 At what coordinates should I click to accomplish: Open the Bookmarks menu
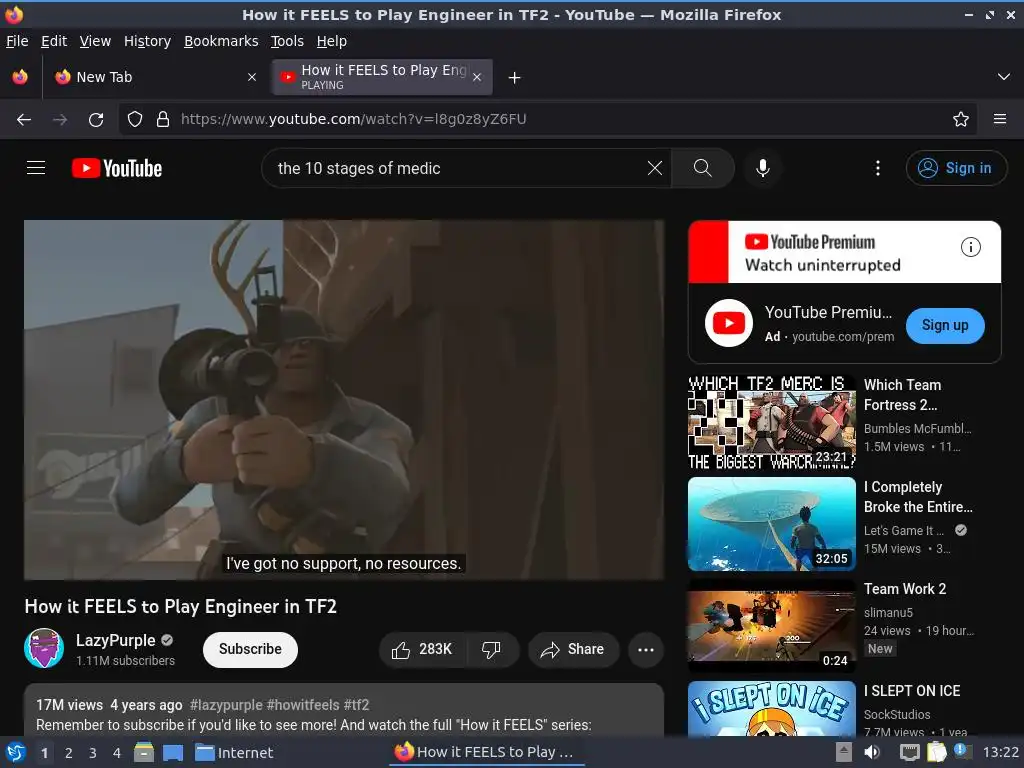[221, 41]
